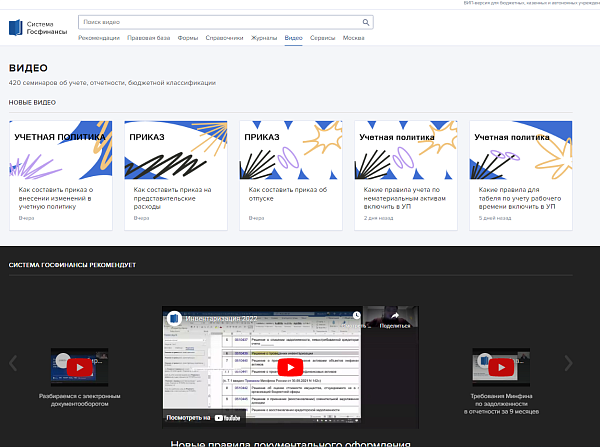Click the search magnifier icon

pos(365,21)
